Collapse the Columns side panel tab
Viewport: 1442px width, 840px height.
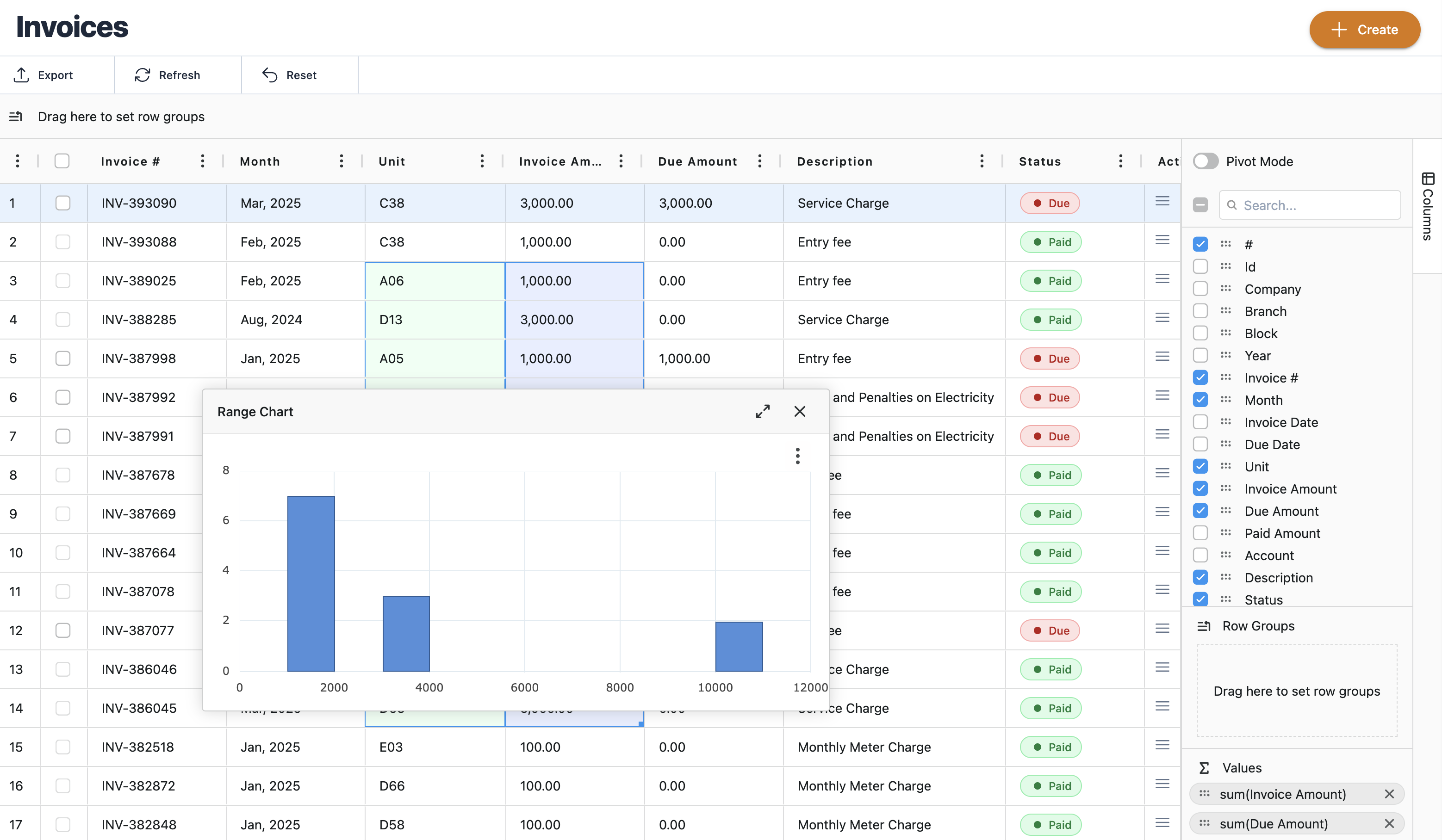pyautogui.click(x=1427, y=206)
